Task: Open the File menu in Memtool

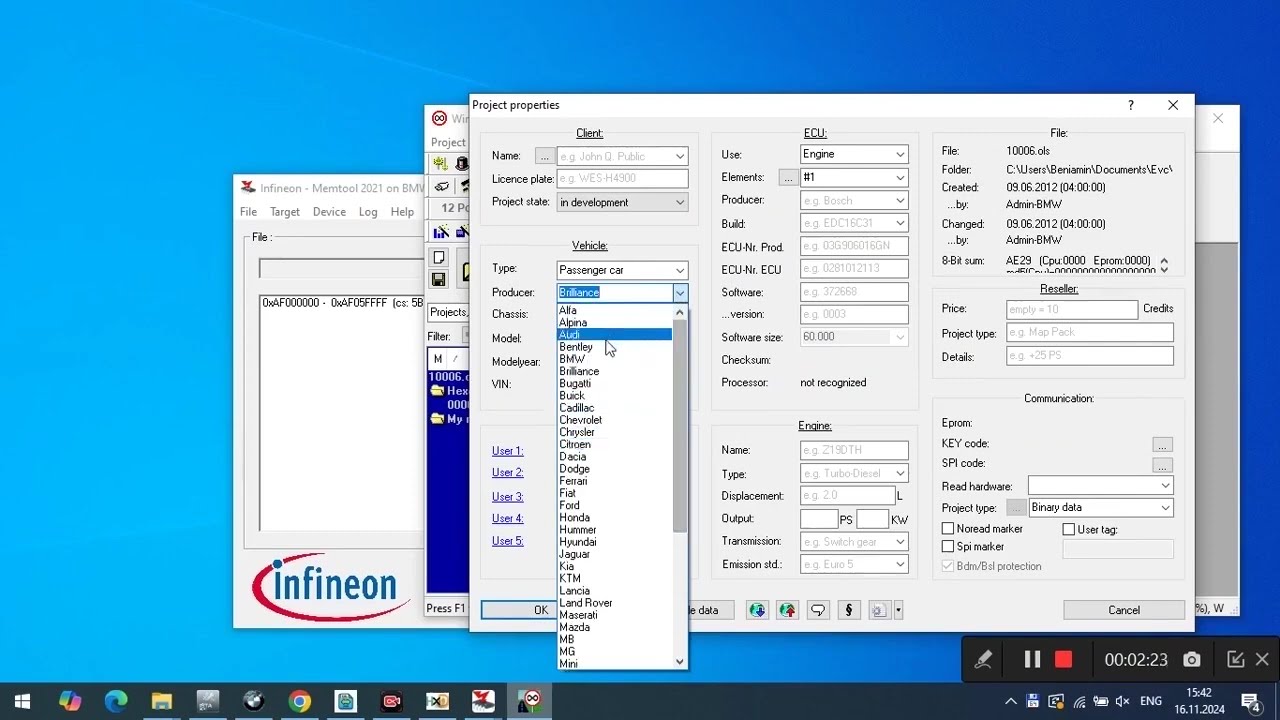Action: coord(248,212)
